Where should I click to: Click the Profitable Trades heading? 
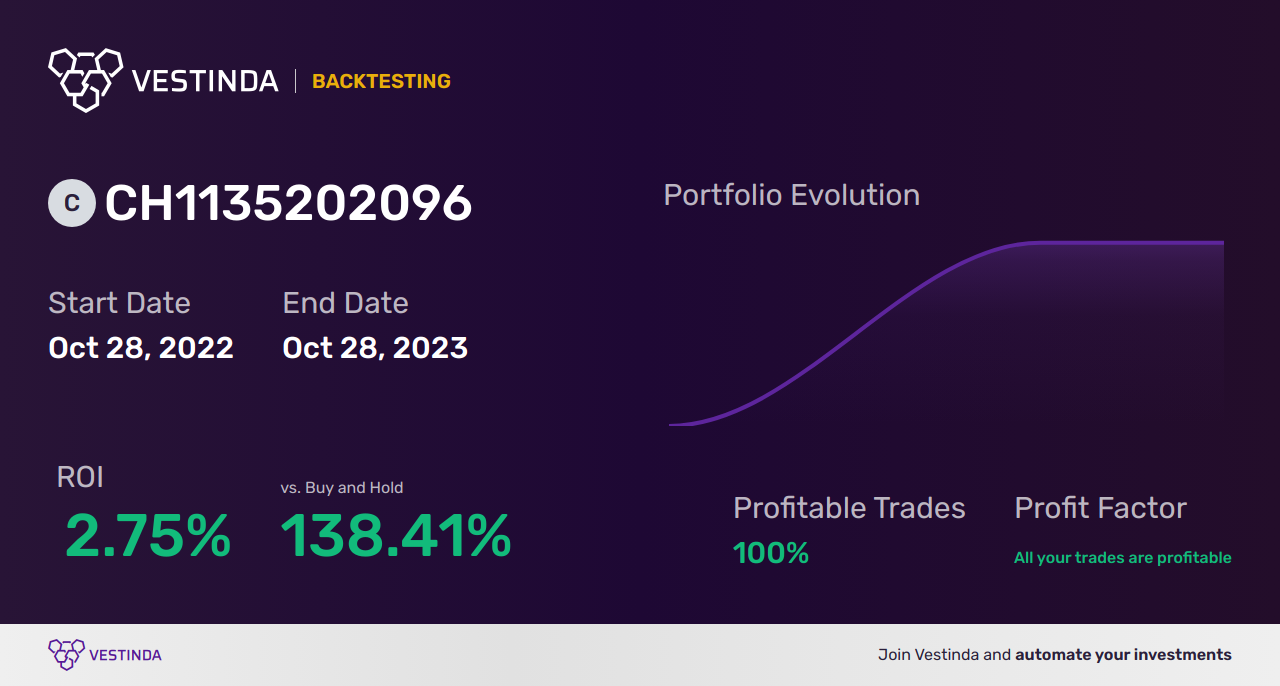point(849,508)
